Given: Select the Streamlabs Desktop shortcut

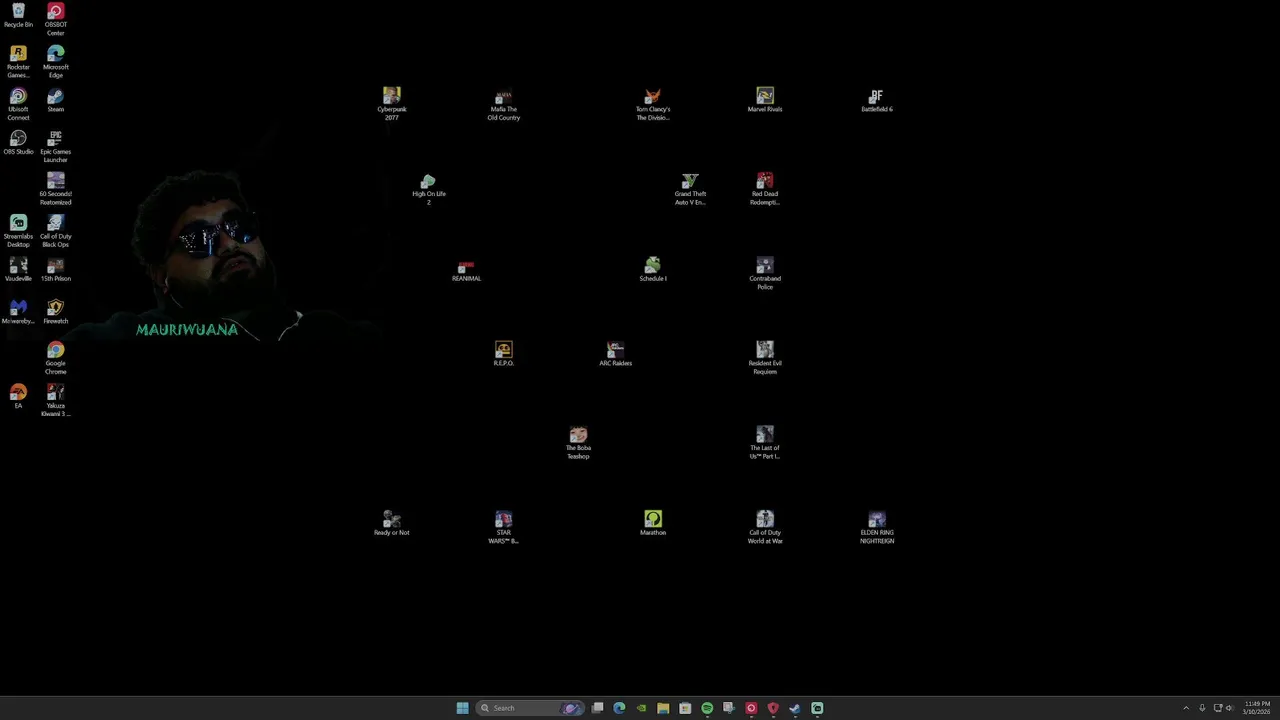Looking at the screenshot, I should (18, 232).
